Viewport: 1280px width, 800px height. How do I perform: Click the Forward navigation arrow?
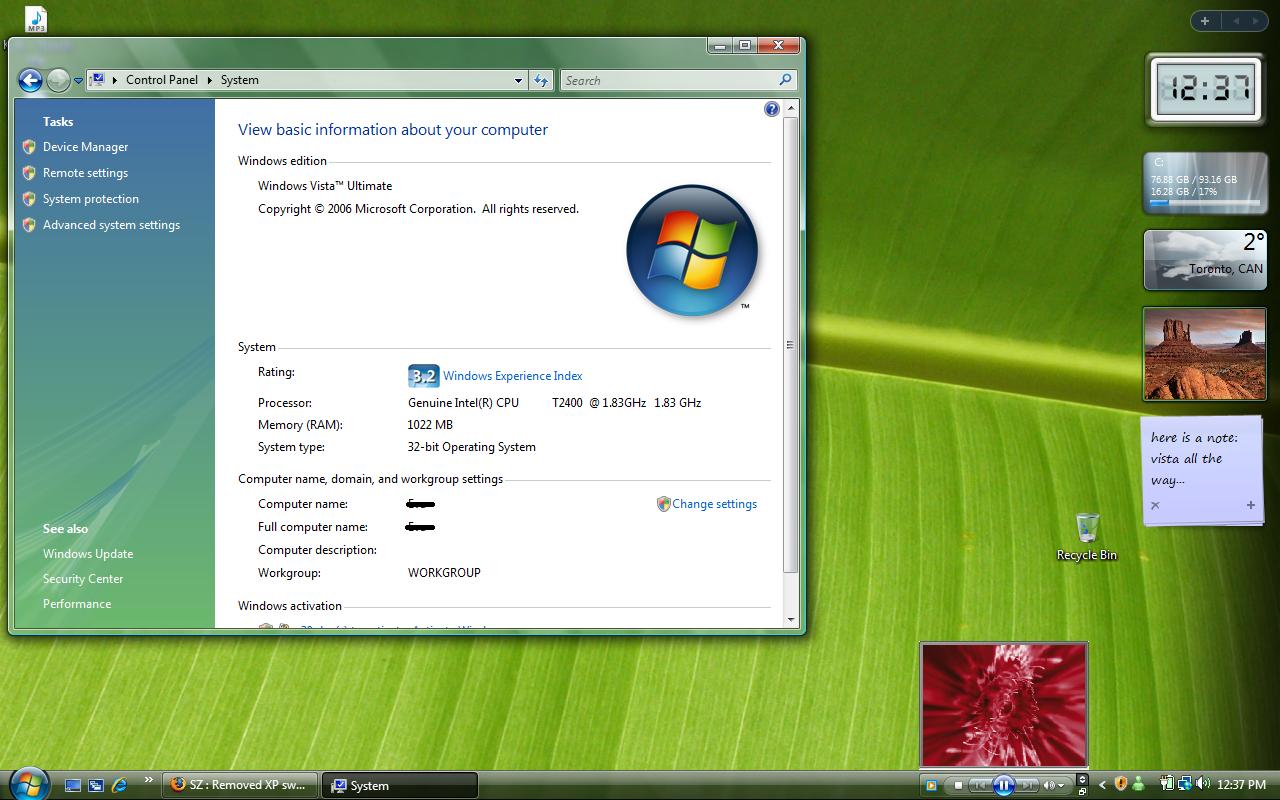pos(58,80)
